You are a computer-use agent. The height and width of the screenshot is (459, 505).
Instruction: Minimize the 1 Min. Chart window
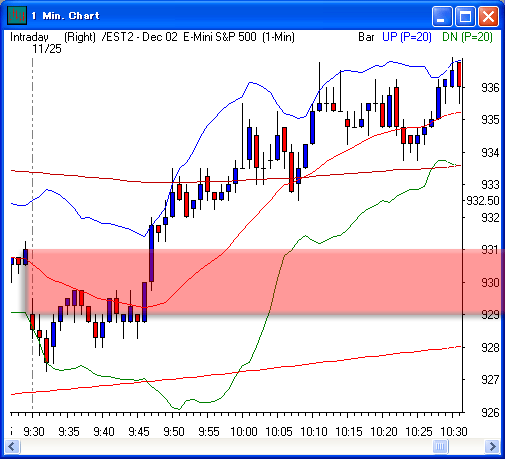442,16
